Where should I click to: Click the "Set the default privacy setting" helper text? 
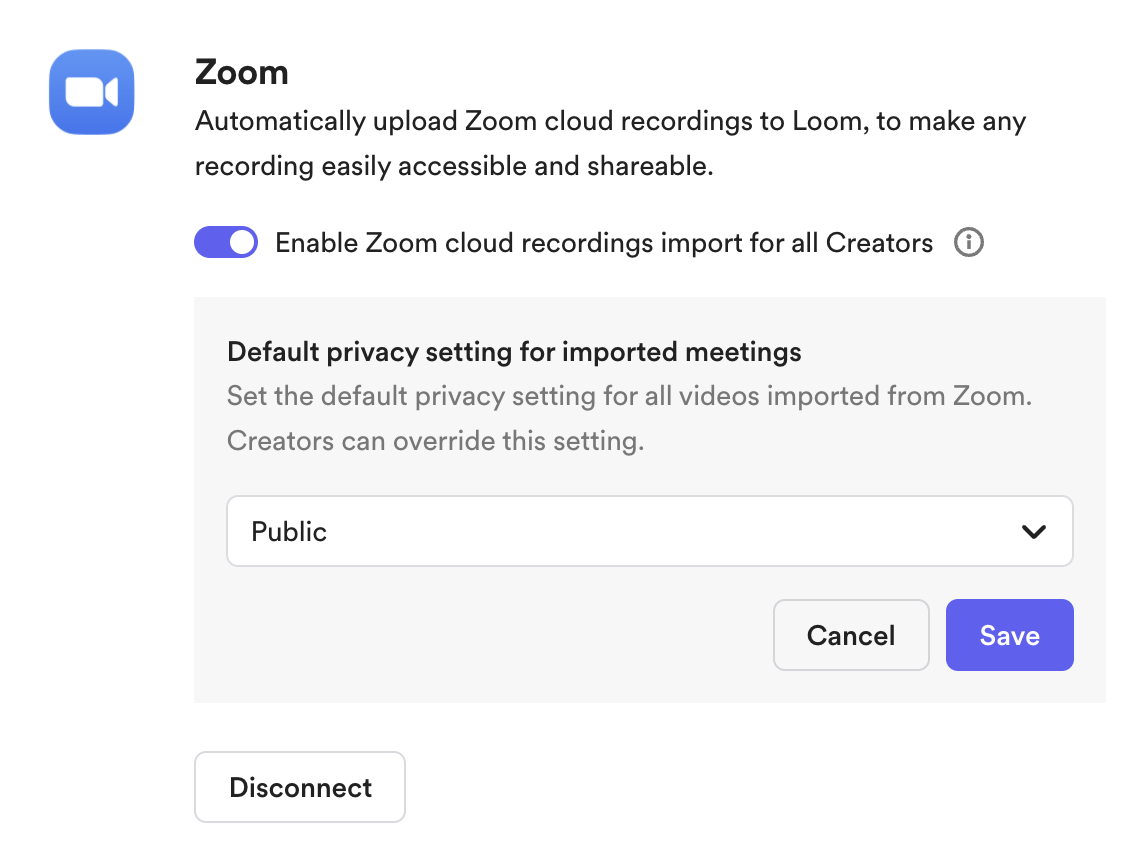(629, 396)
